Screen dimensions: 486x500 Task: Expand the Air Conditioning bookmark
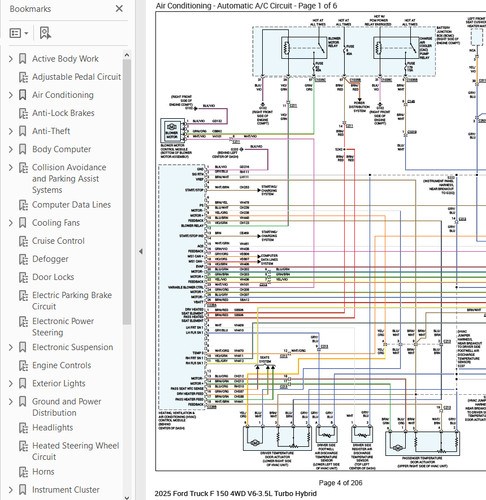coord(11,95)
